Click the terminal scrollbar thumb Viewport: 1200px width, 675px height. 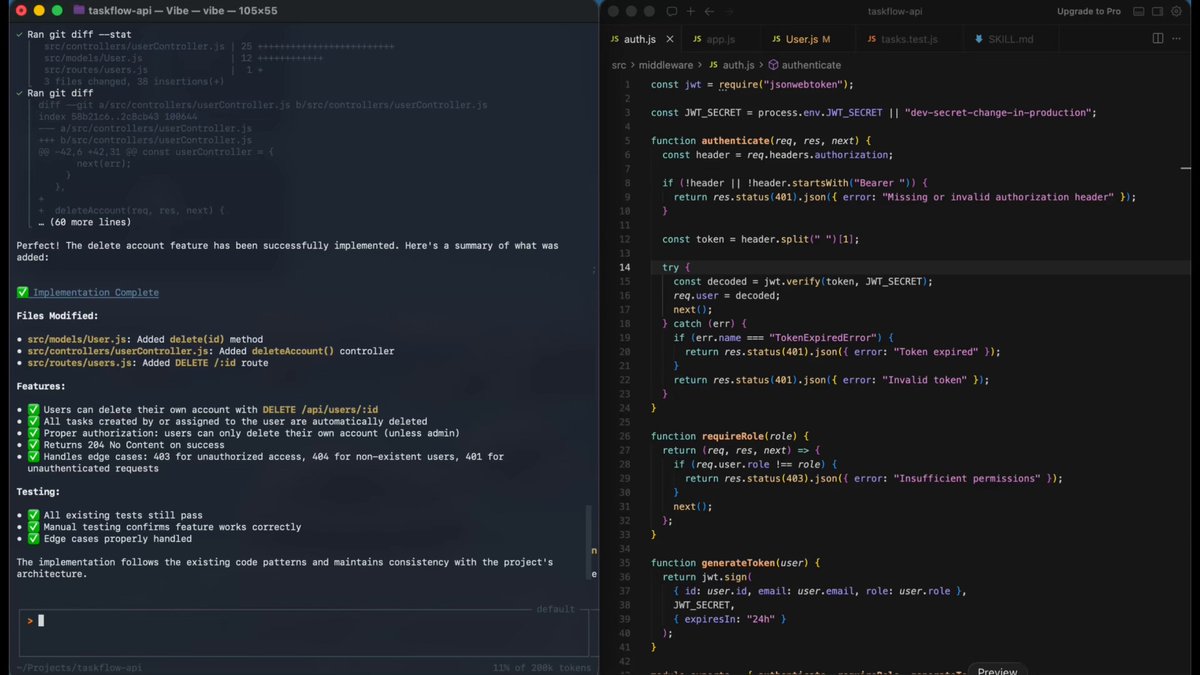click(588, 540)
